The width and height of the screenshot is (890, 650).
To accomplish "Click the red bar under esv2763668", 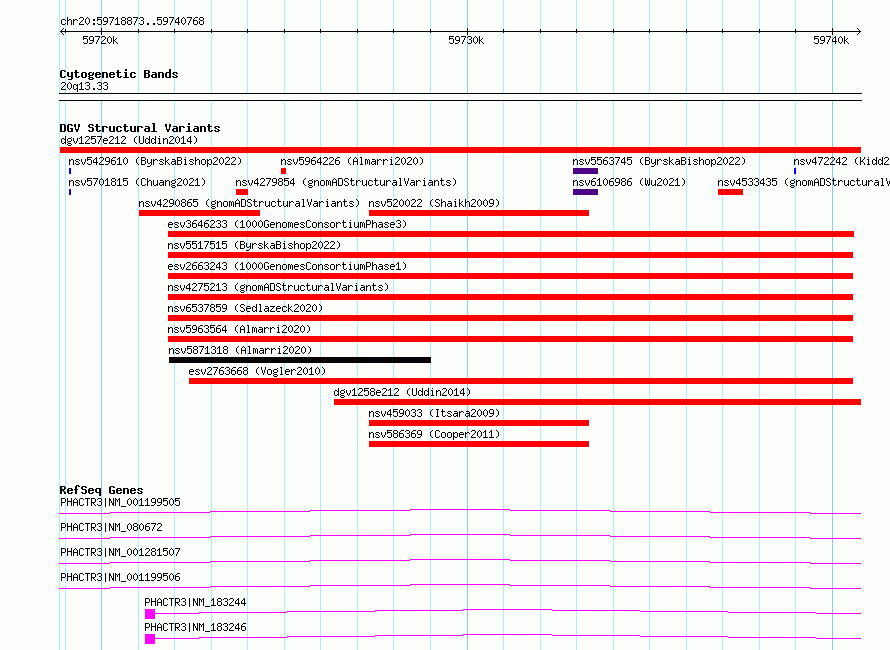I will click(x=521, y=381).
